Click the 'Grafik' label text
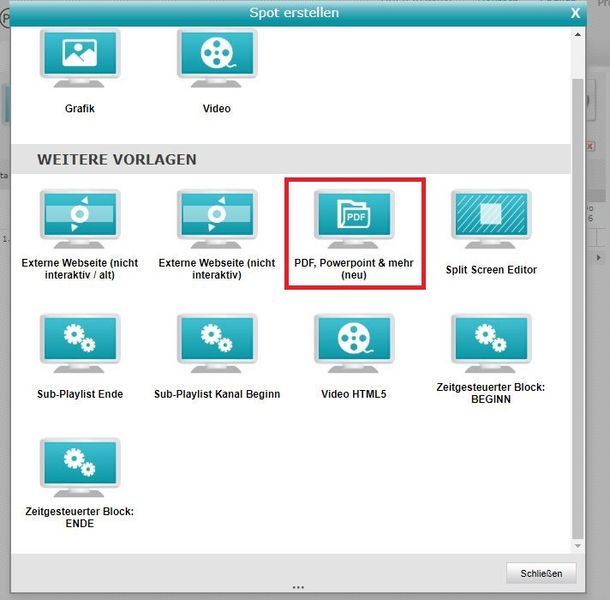Screen dimensions: 610x600 [x=80, y=109]
